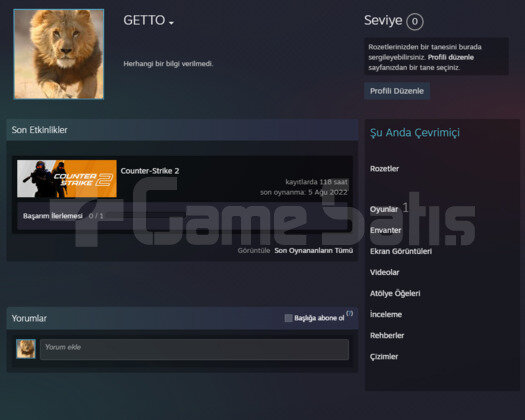Open Atölye Öğeleri workshop items
Screen dimensions: 525x420
tap(395, 293)
